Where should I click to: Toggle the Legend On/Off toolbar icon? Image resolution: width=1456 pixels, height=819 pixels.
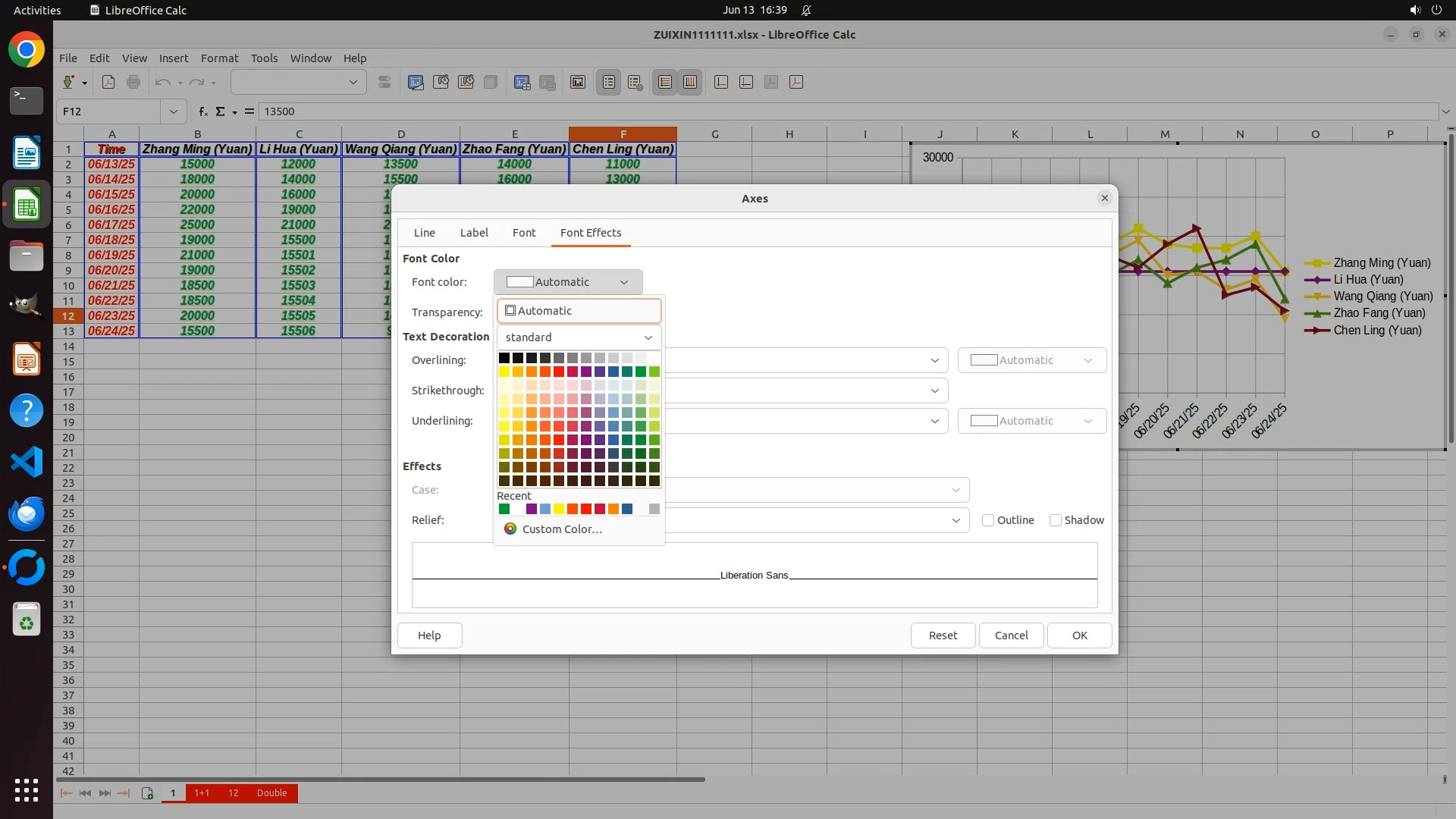click(609, 82)
